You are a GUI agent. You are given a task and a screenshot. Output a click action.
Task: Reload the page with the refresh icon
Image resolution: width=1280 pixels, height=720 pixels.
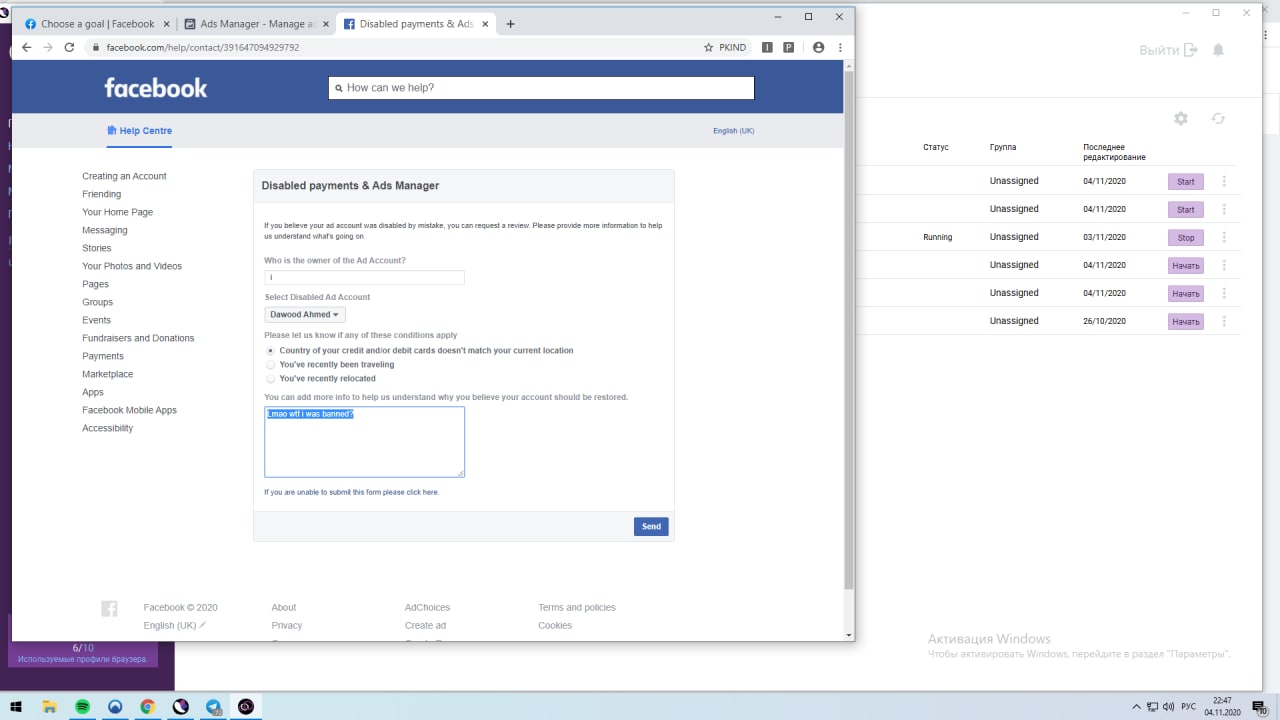[69, 47]
